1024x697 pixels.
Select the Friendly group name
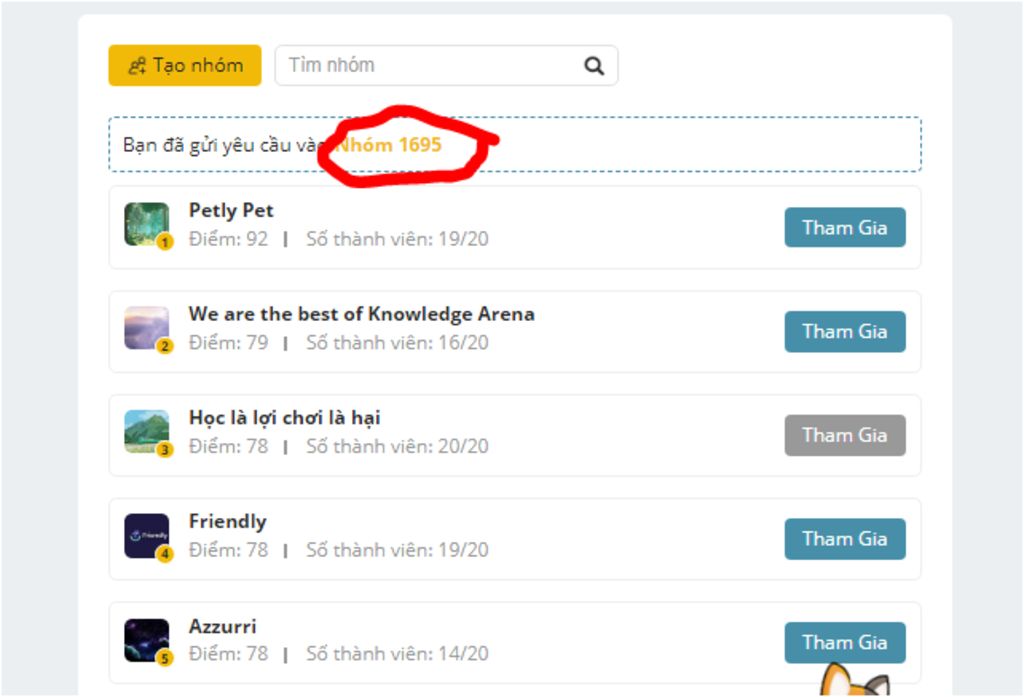[228, 521]
